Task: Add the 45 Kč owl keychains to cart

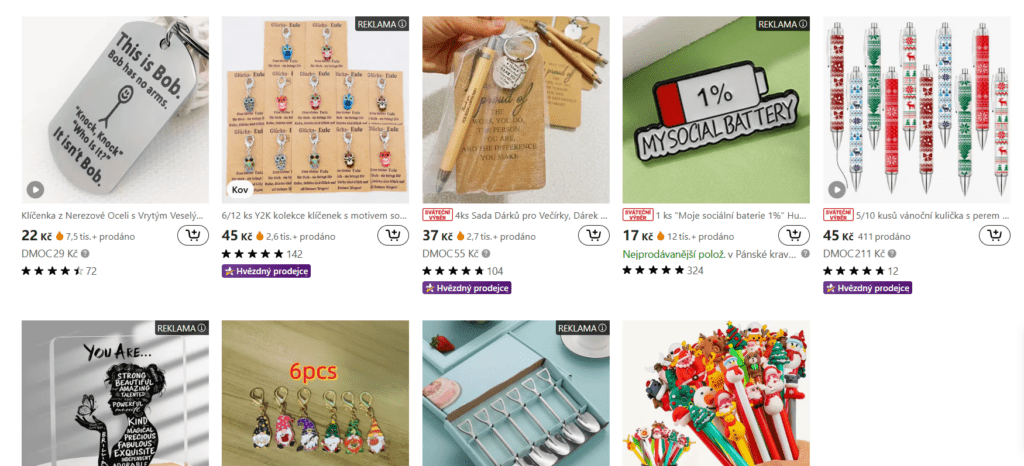Action: click(393, 236)
